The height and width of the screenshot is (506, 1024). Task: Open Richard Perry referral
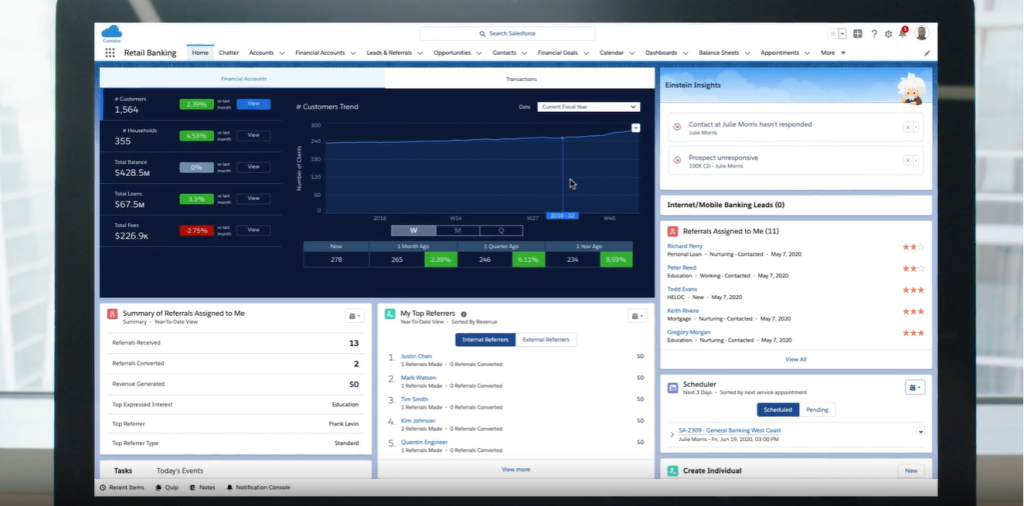[x=684, y=246]
